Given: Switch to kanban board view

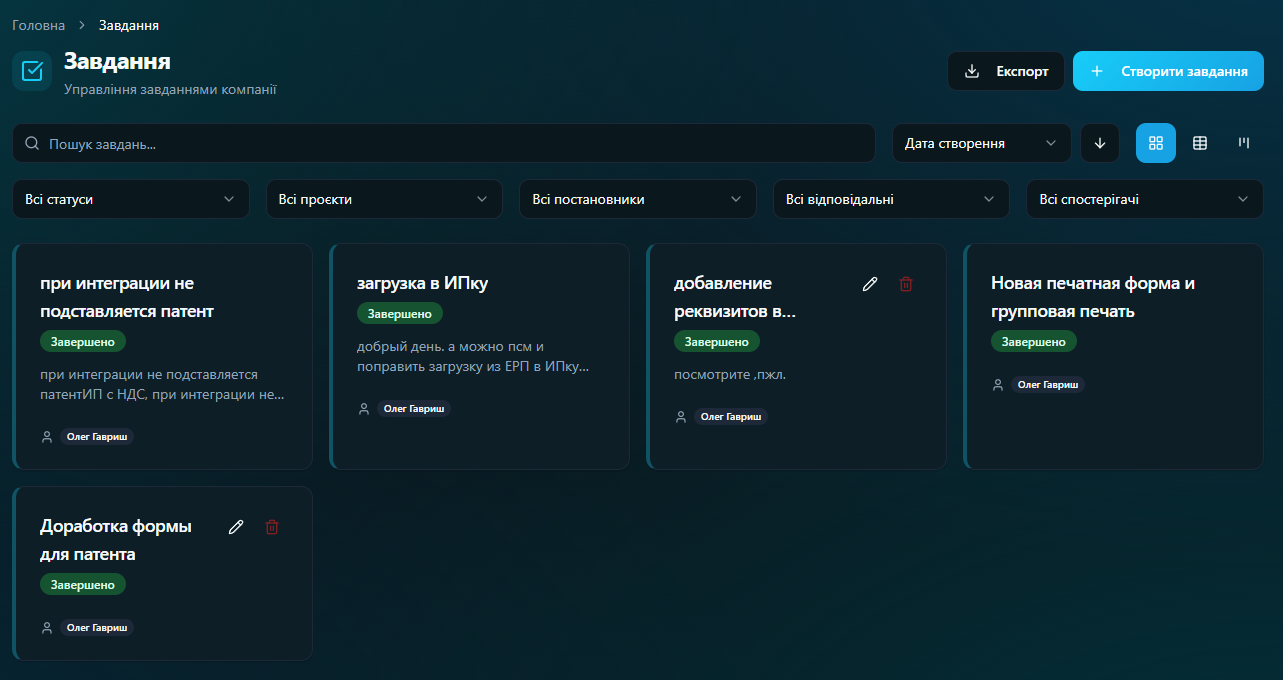Looking at the screenshot, I should coord(1244,143).
